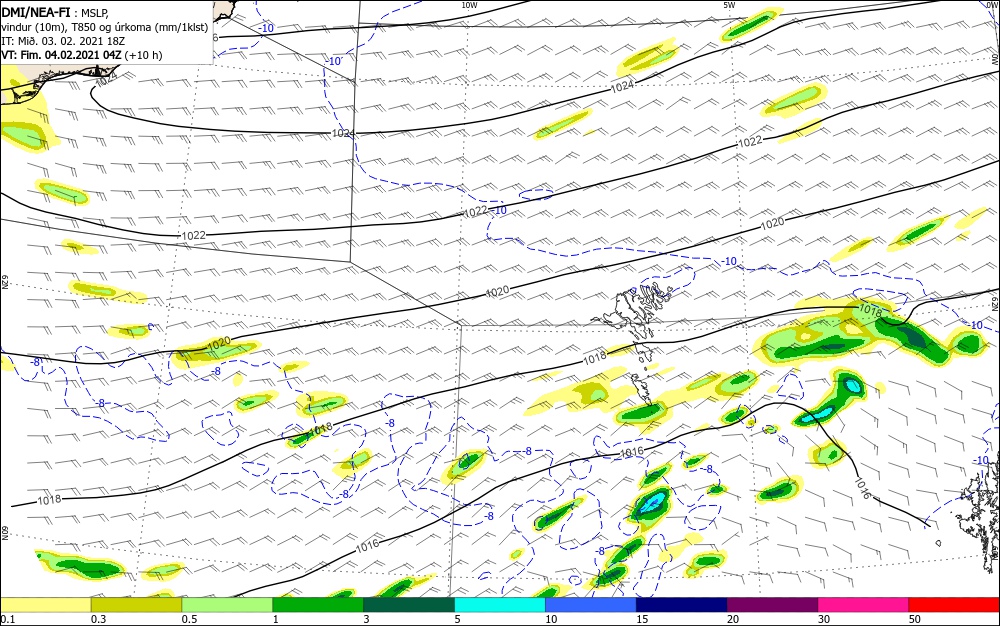
Task: Click the purple 20–30 mm legend swatch
Action: (x=772, y=605)
